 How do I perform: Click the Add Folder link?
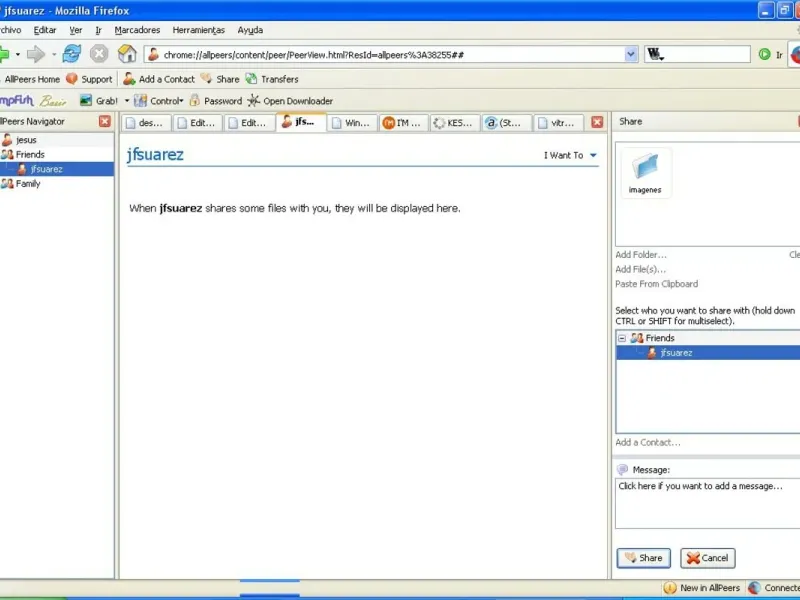641,255
